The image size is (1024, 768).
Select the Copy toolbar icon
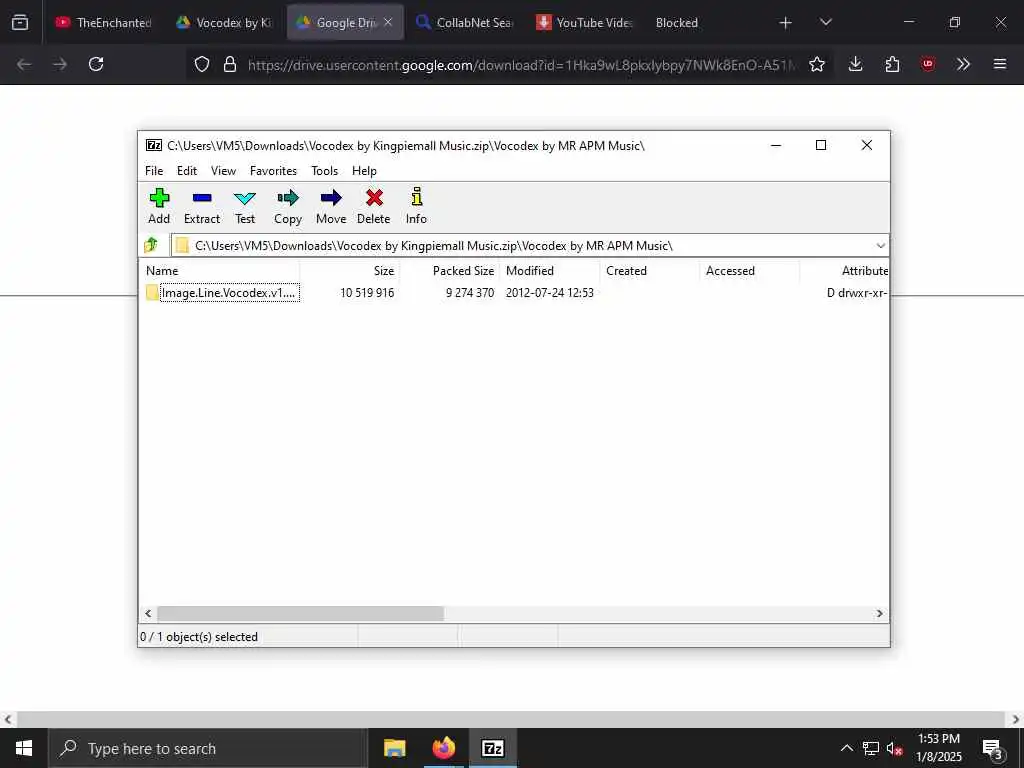(x=288, y=206)
